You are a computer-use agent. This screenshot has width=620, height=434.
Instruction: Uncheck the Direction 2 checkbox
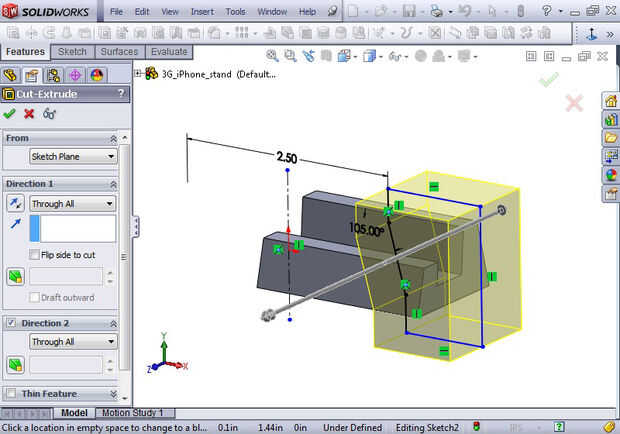[x=11, y=323]
